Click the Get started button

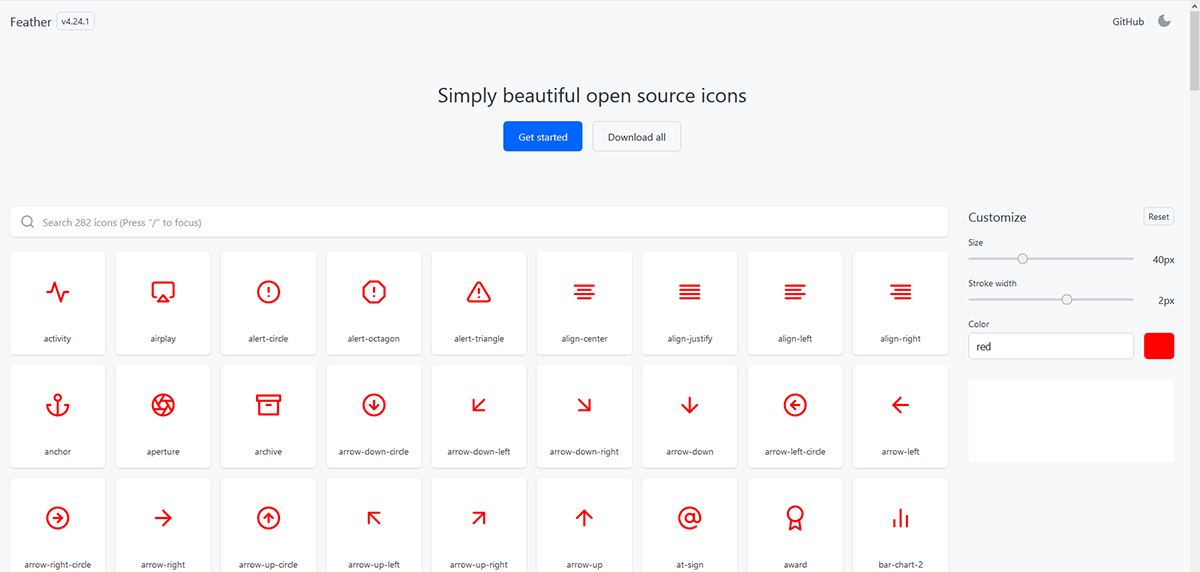point(543,137)
